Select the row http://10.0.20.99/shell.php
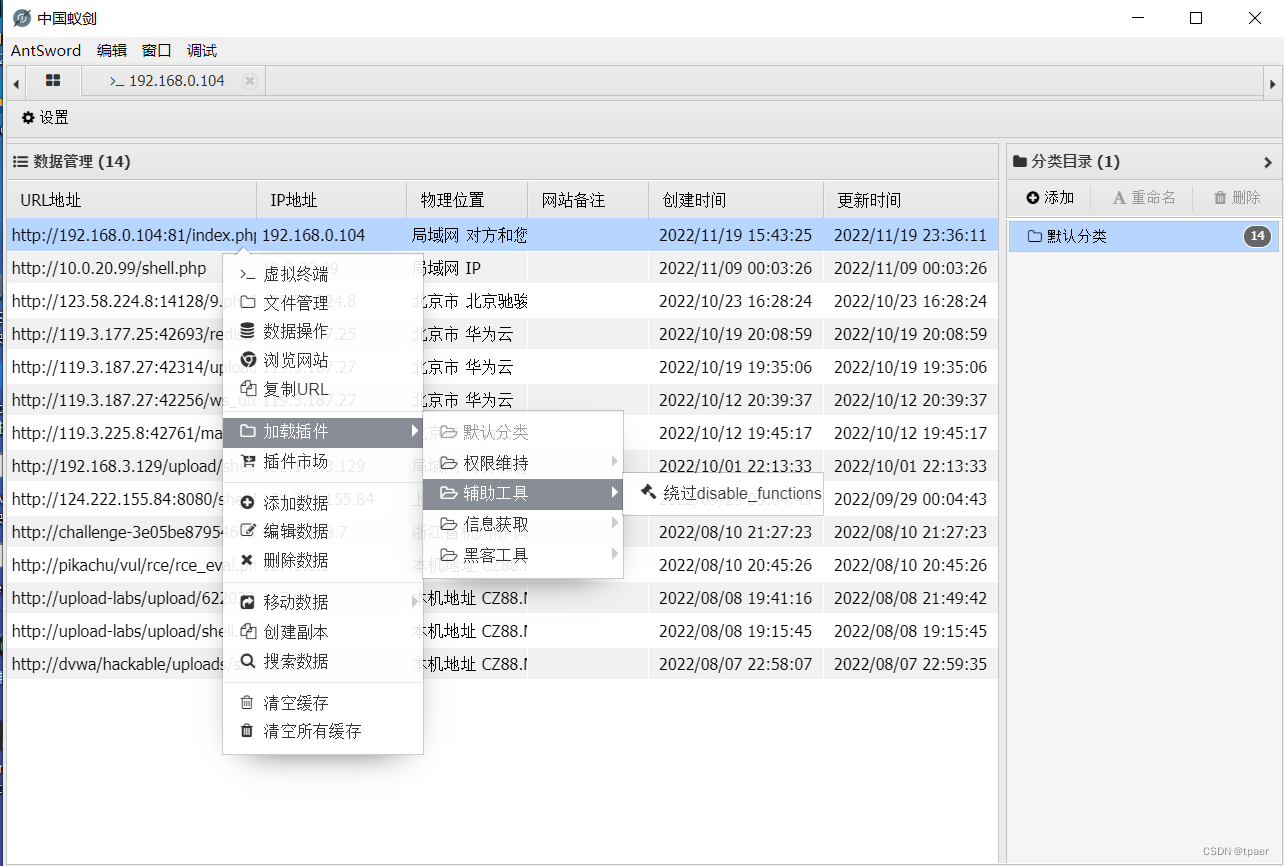The height and width of the screenshot is (866, 1284). 502,268
